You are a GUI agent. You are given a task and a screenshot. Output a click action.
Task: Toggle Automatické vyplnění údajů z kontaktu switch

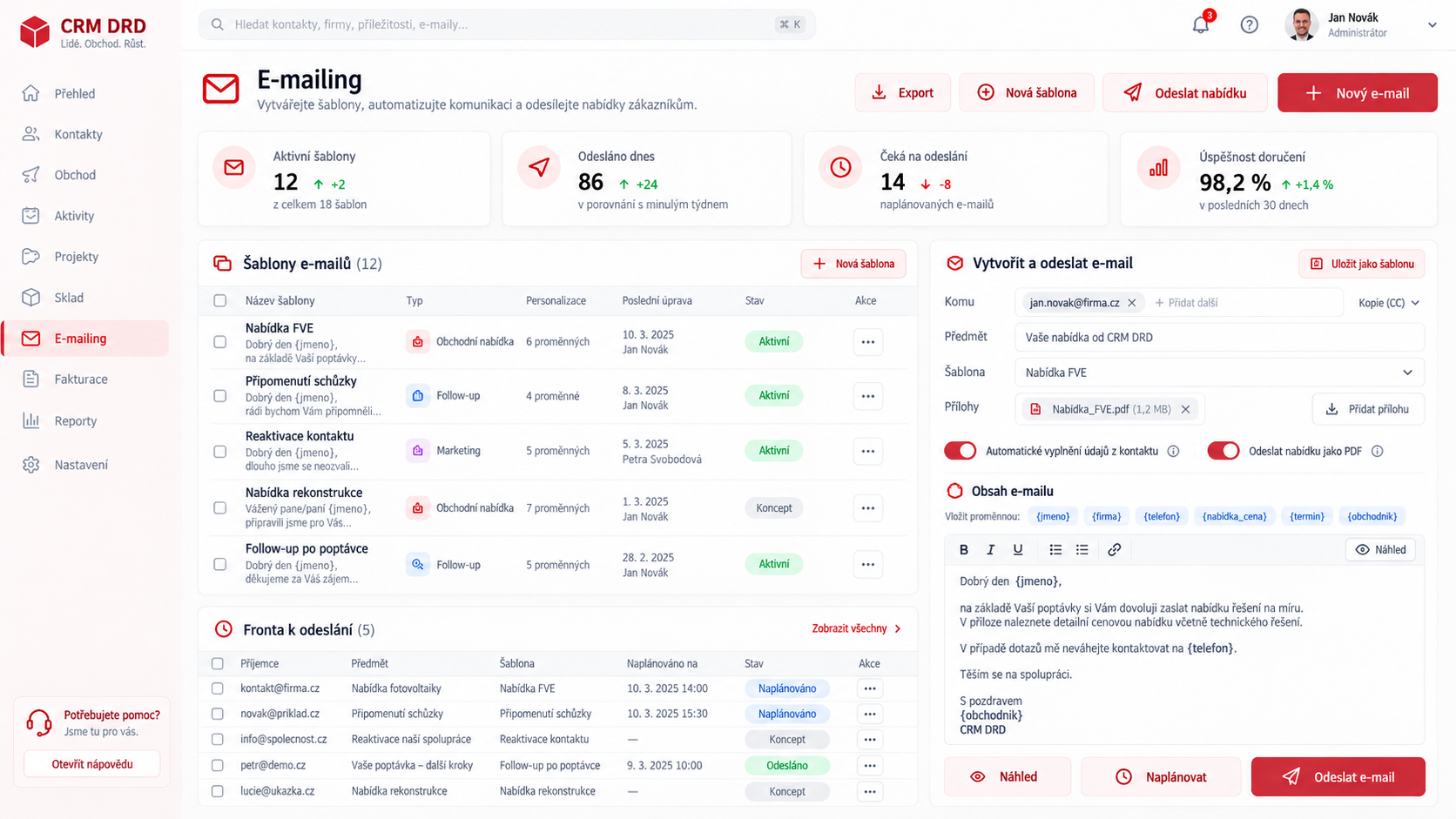pos(961,451)
